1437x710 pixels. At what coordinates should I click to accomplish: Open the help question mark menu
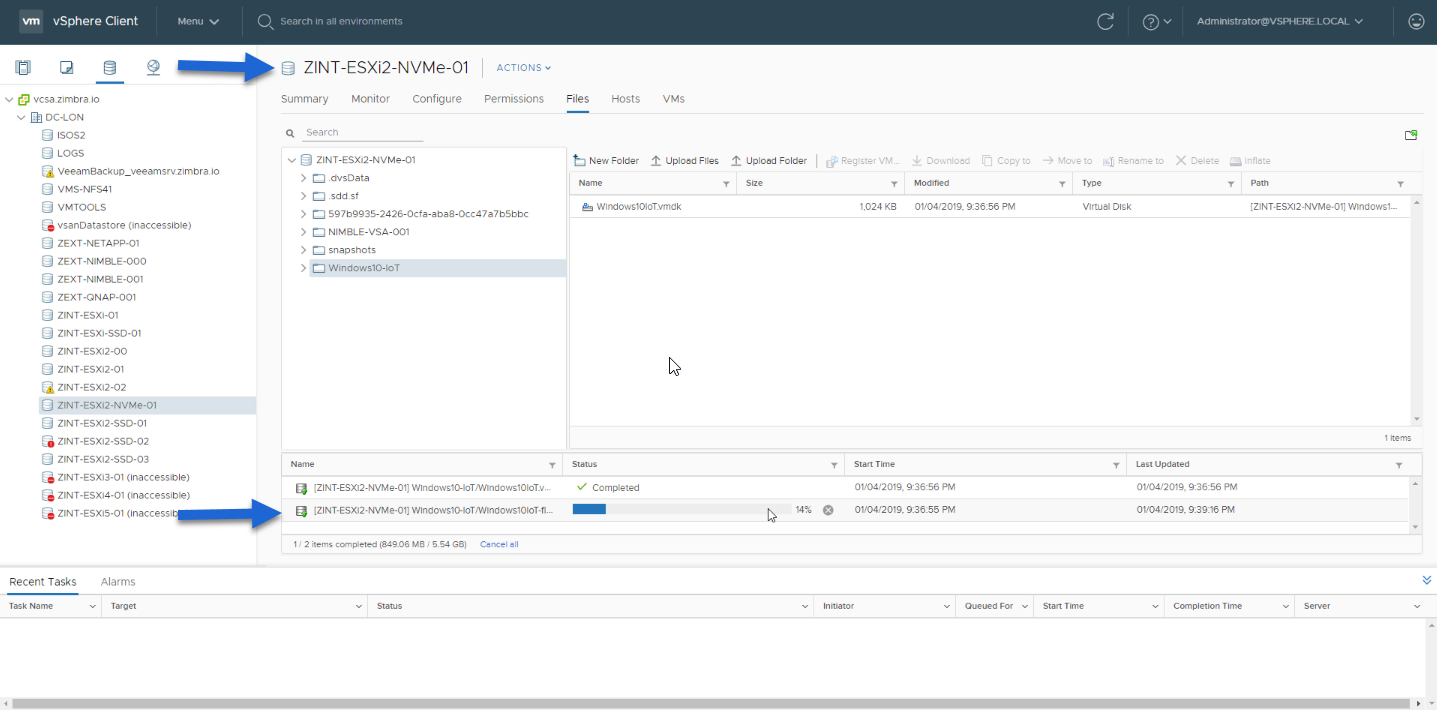click(1156, 21)
